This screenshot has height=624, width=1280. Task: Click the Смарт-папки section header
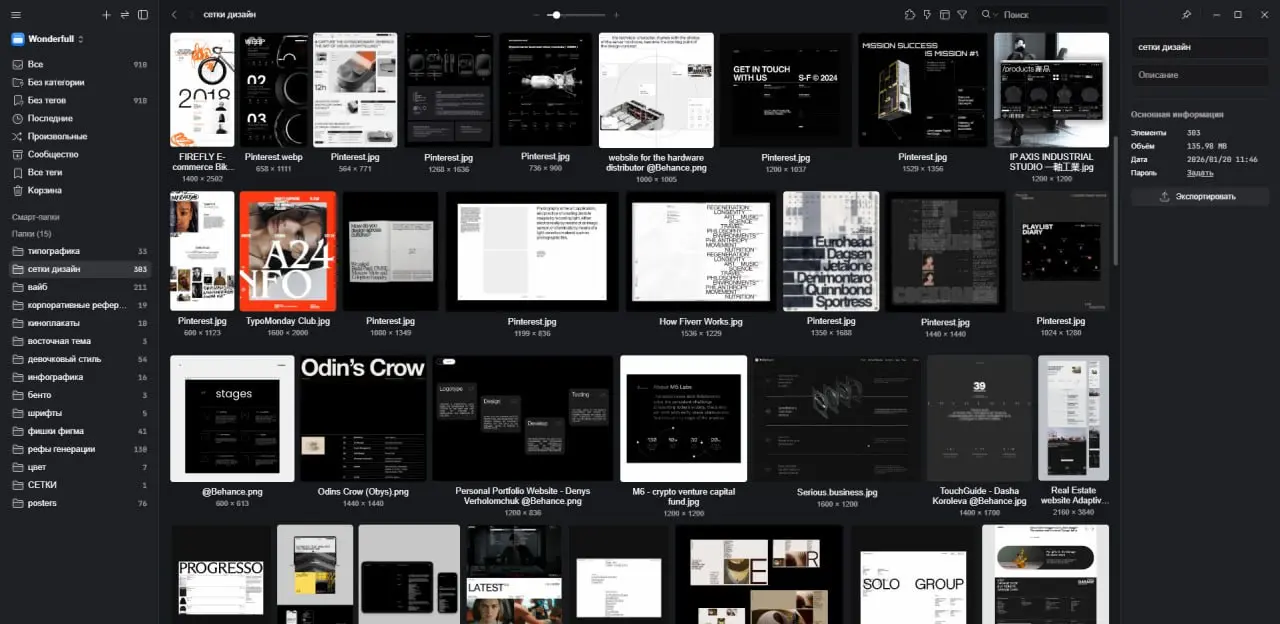(x=36, y=217)
